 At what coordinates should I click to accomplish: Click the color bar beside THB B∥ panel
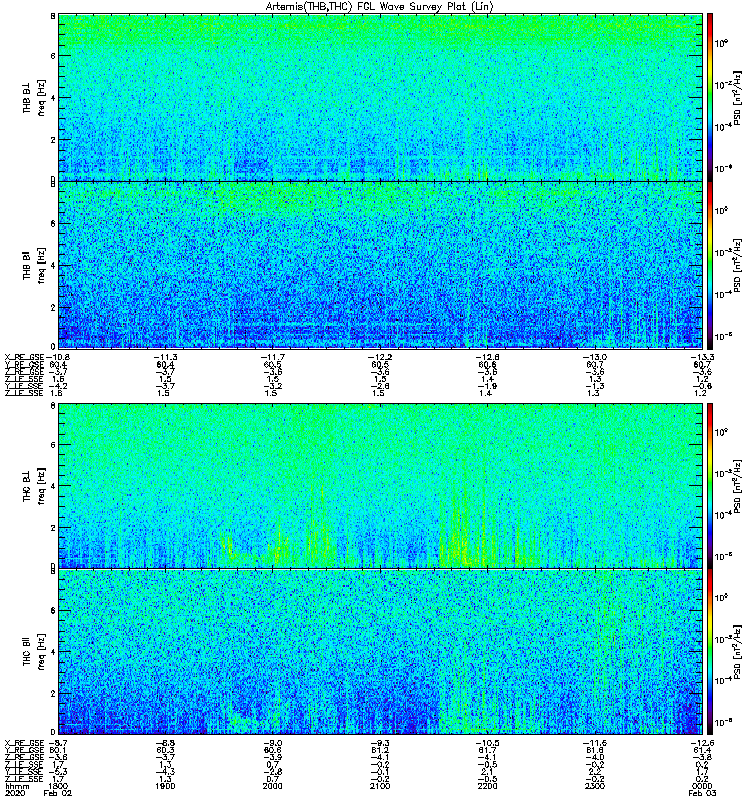[x=710, y=265]
